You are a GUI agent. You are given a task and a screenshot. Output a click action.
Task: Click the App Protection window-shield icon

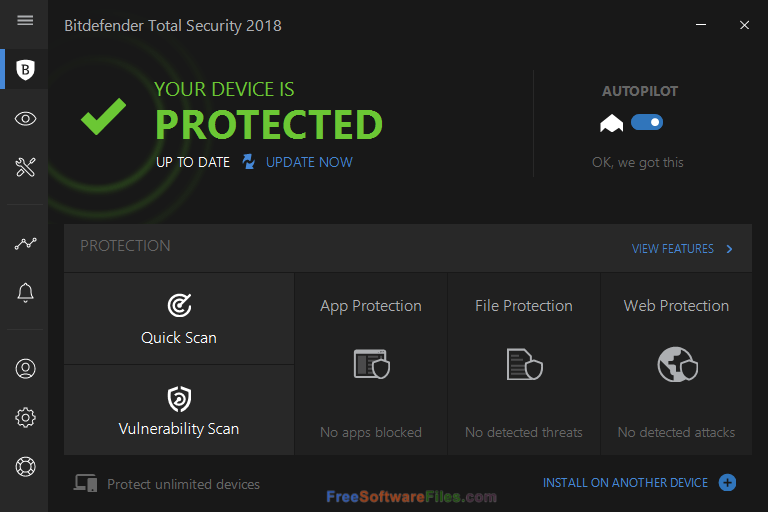tap(372, 364)
